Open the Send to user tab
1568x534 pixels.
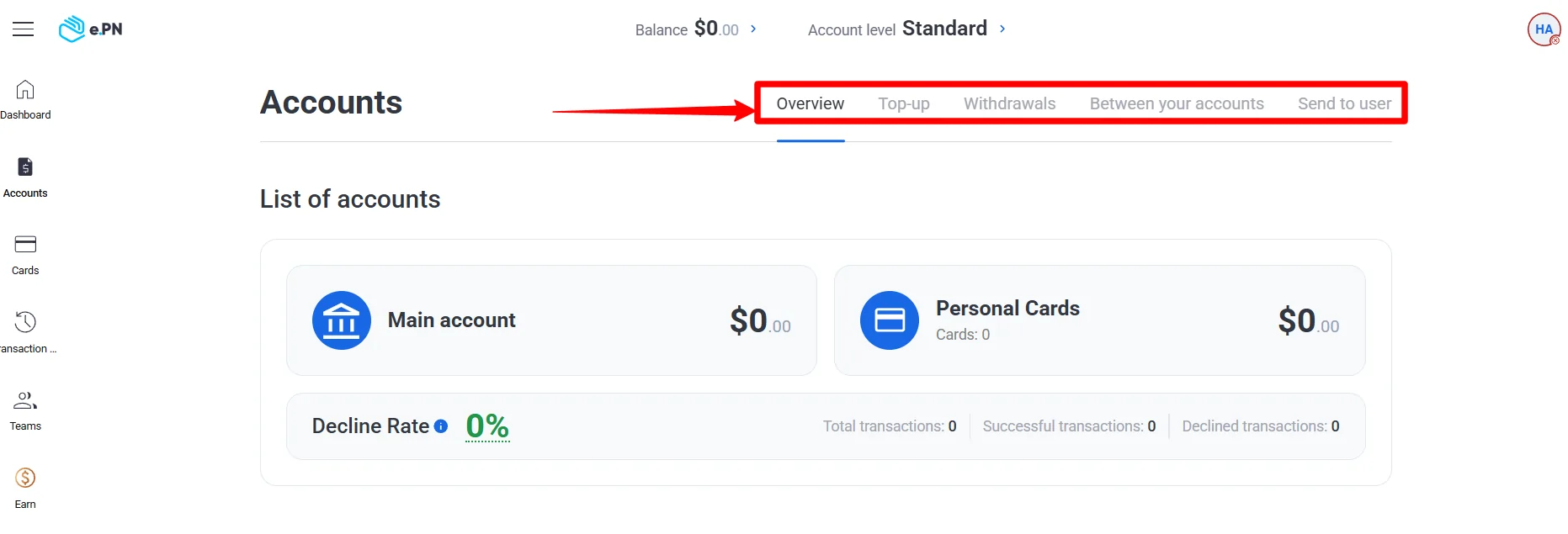coord(1344,103)
